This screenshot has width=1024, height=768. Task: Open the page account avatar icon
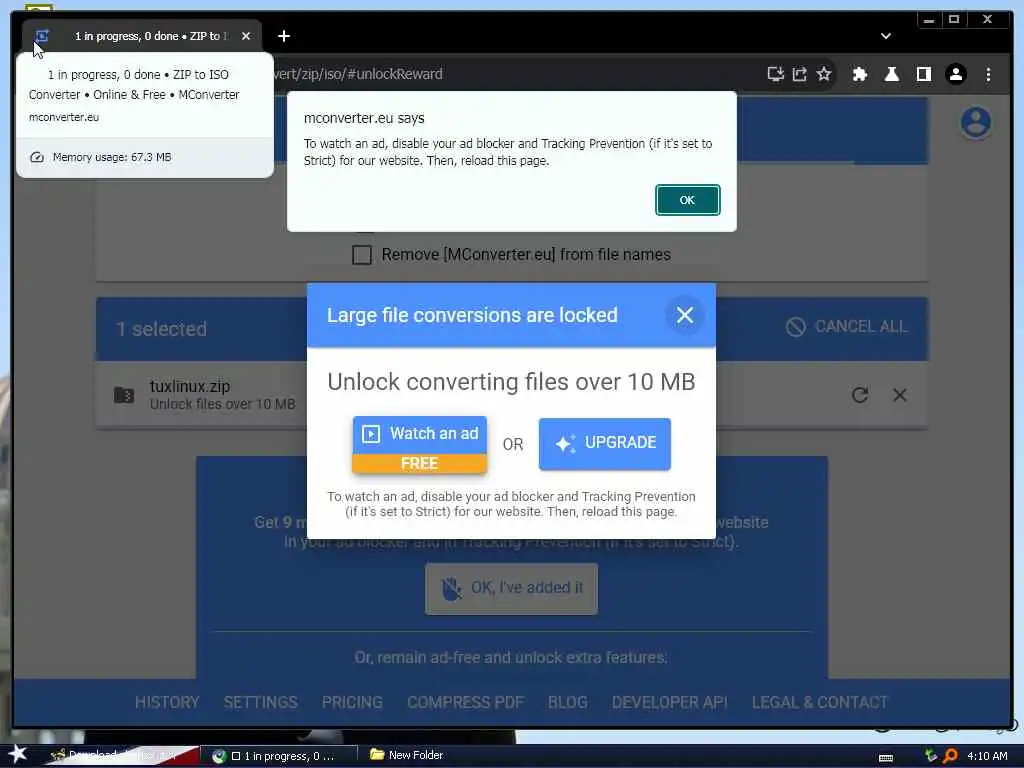point(975,122)
